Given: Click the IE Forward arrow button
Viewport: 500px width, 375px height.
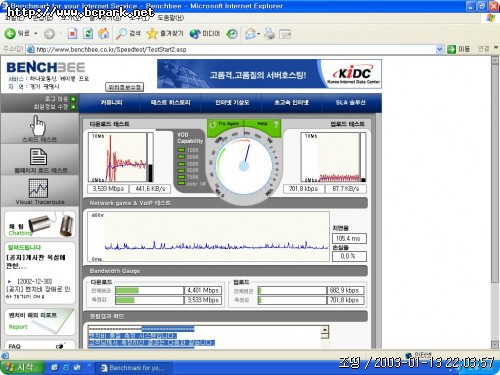Looking at the screenshot, I should pyautogui.click(x=49, y=33).
